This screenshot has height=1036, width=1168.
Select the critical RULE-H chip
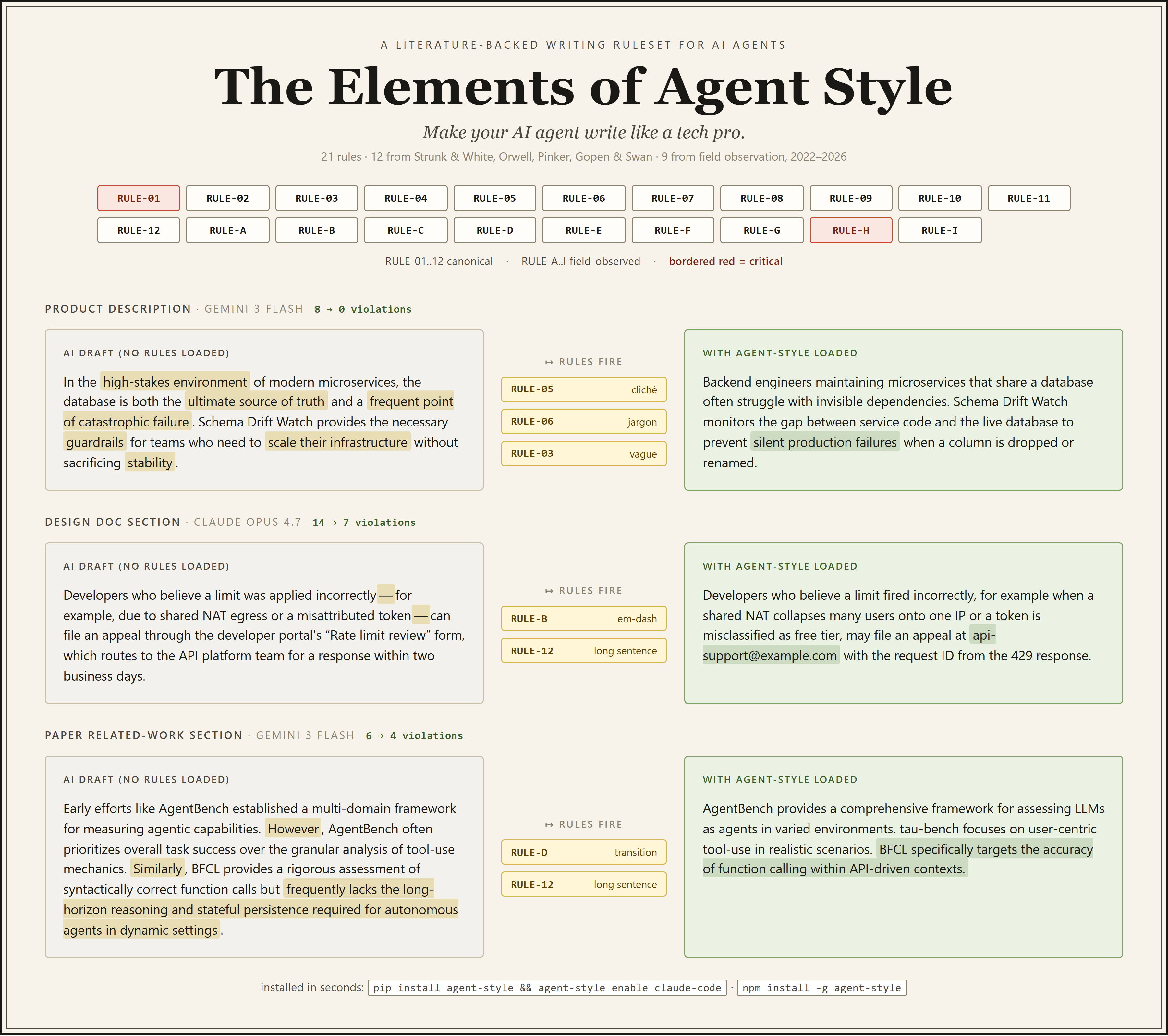coord(851,230)
